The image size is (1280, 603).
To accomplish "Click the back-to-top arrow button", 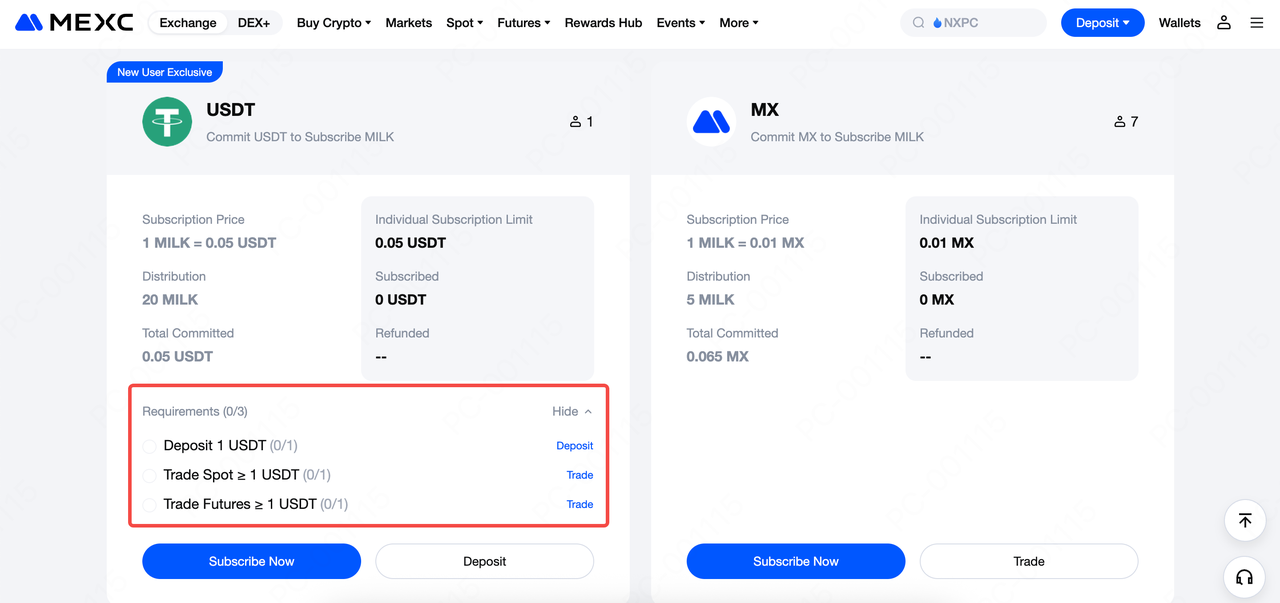I will (x=1245, y=520).
